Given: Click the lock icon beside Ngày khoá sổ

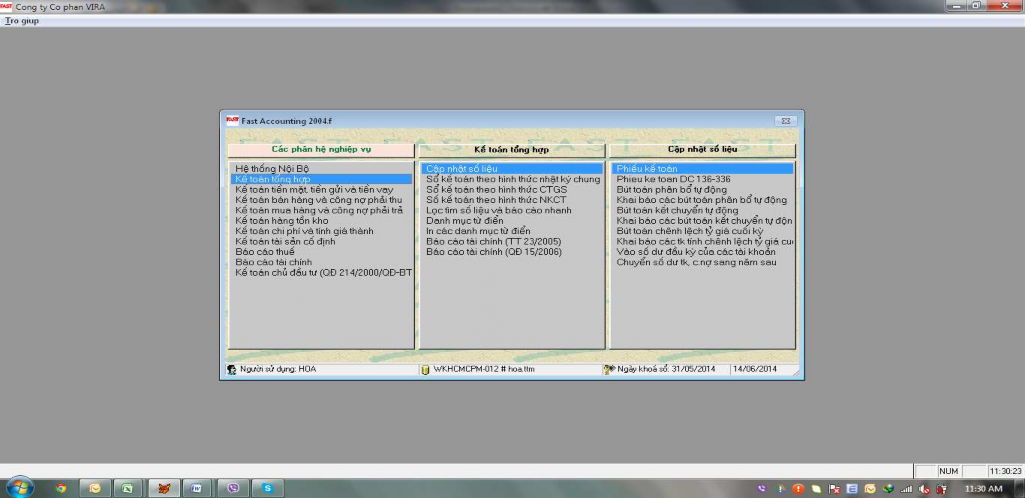Looking at the screenshot, I should (608, 369).
